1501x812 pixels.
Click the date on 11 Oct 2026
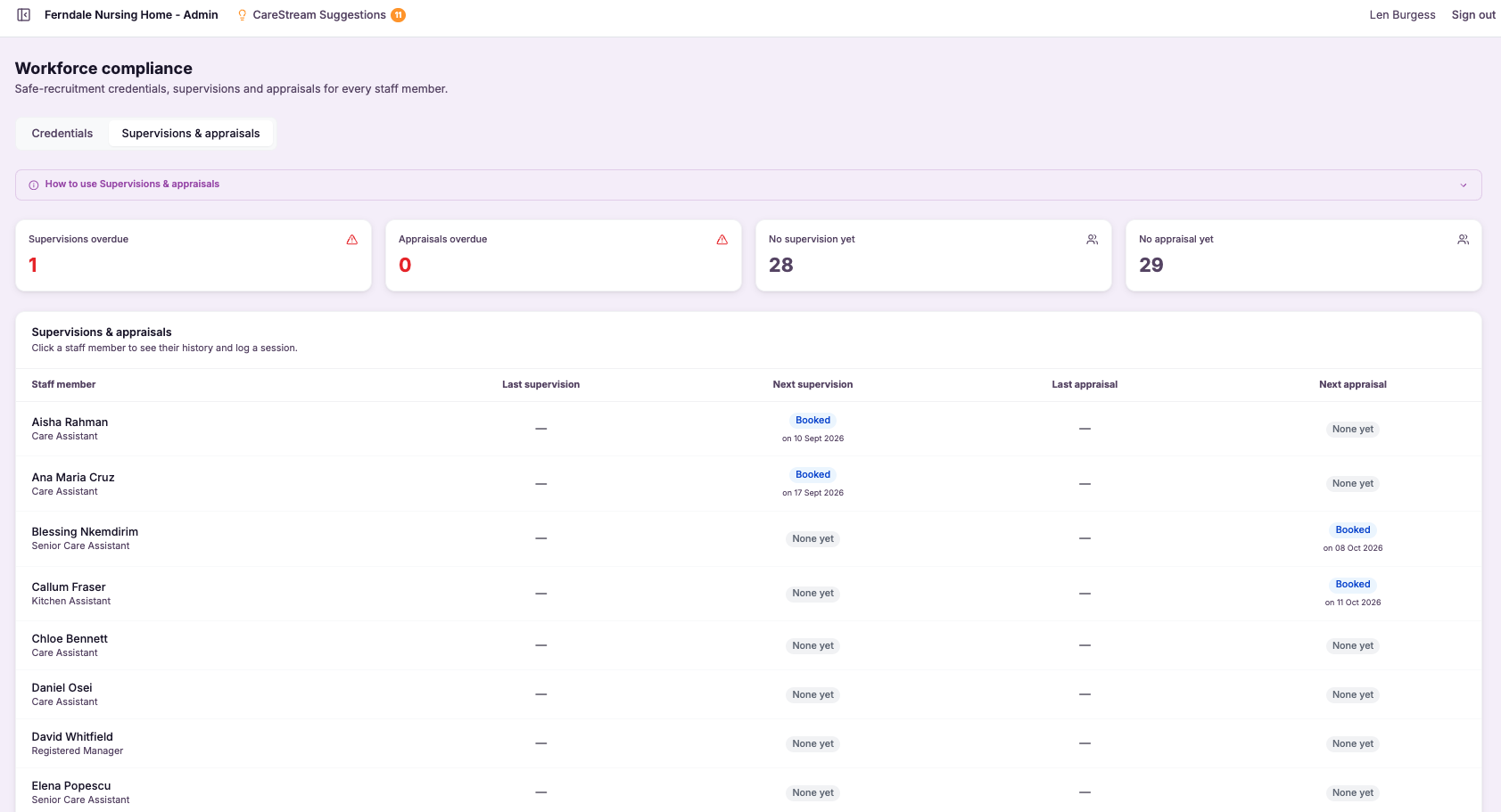point(1353,603)
